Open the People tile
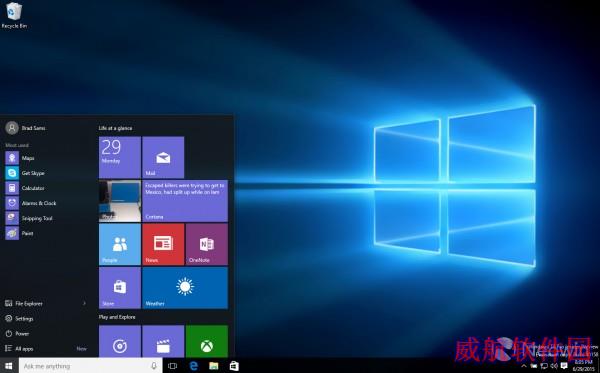The width and height of the screenshot is (600, 373). click(120, 244)
